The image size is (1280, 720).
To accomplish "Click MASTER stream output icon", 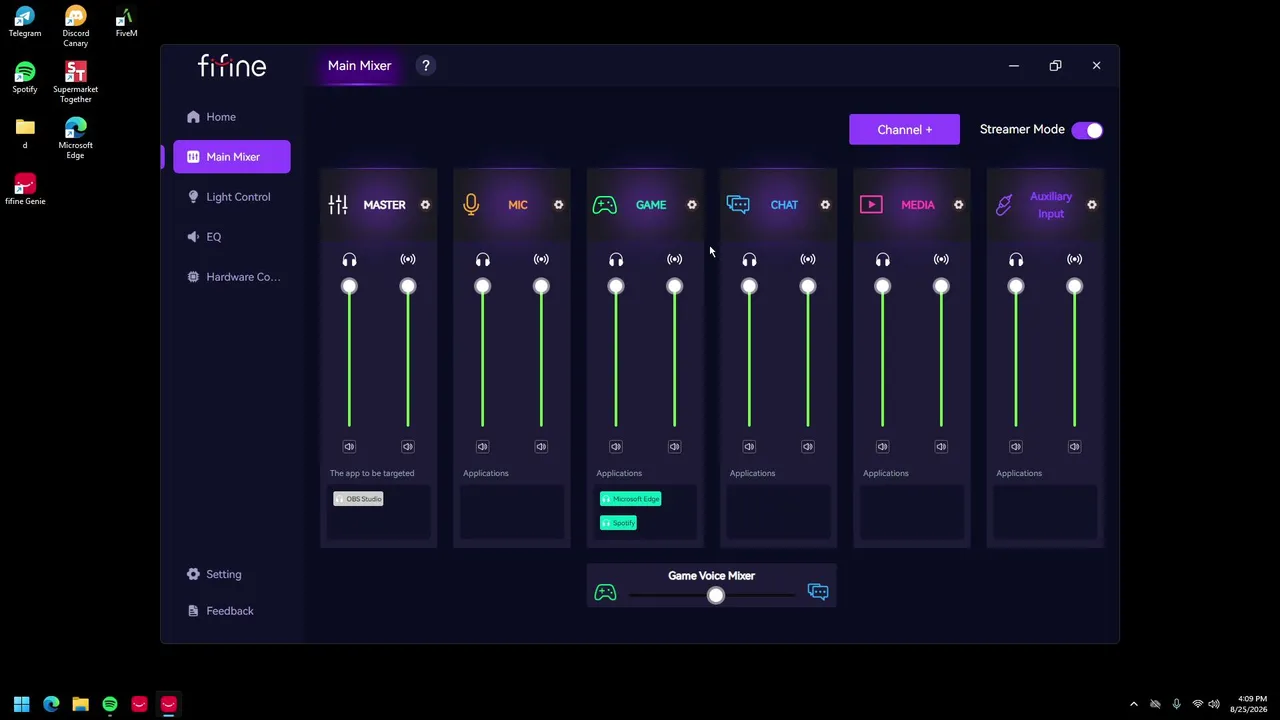I will pos(408,260).
